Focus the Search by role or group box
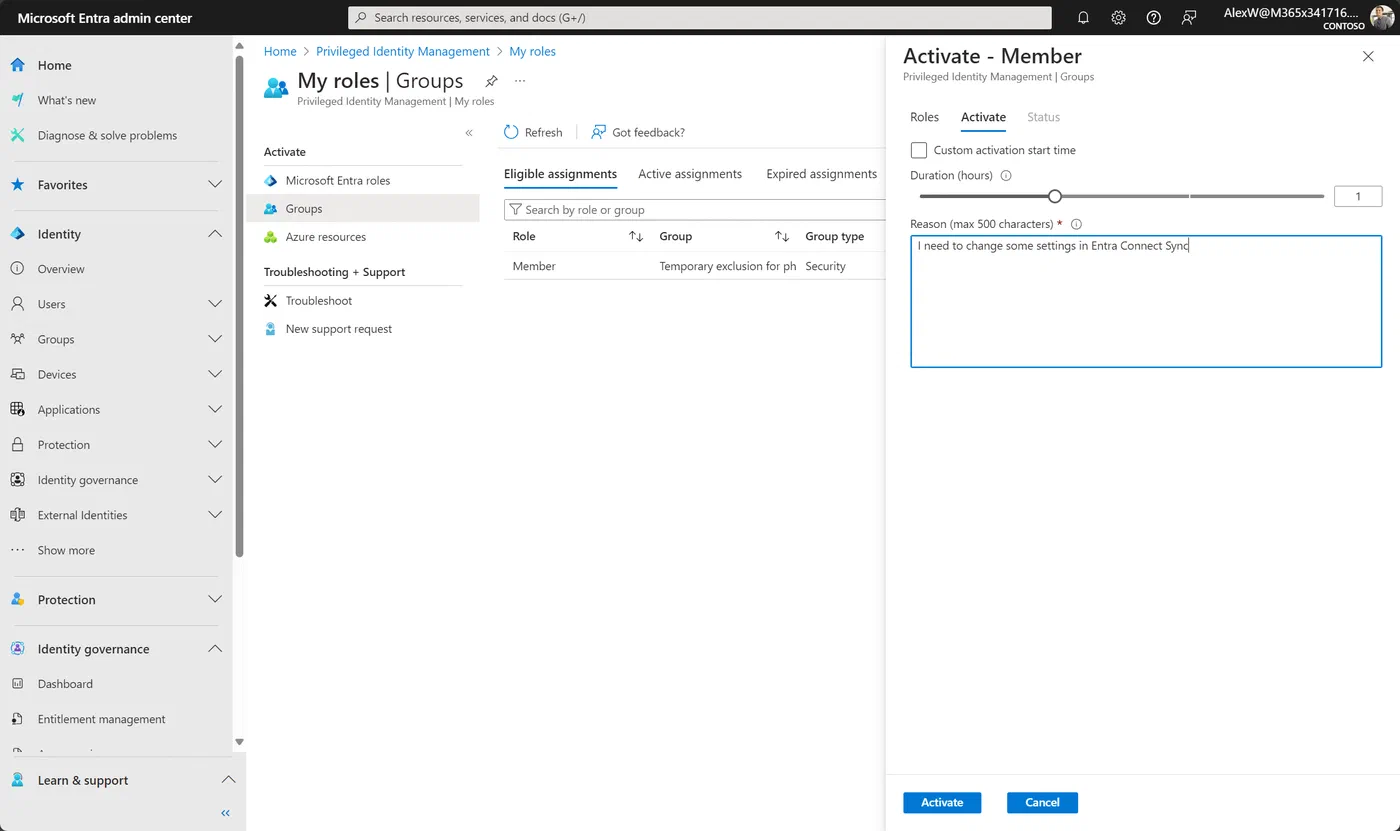 695,210
